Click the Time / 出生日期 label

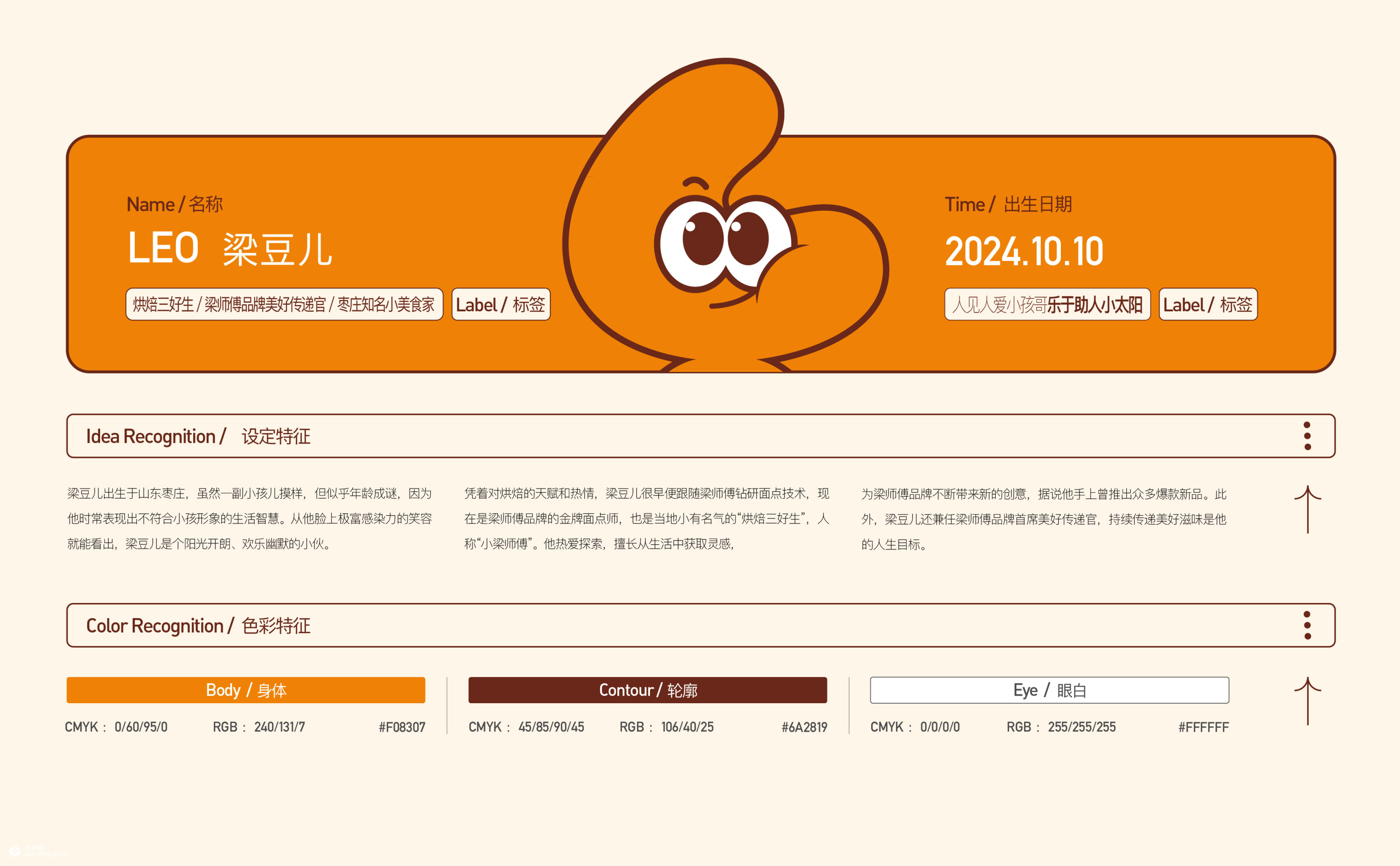pyautogui.click(x=1008, y=204)
